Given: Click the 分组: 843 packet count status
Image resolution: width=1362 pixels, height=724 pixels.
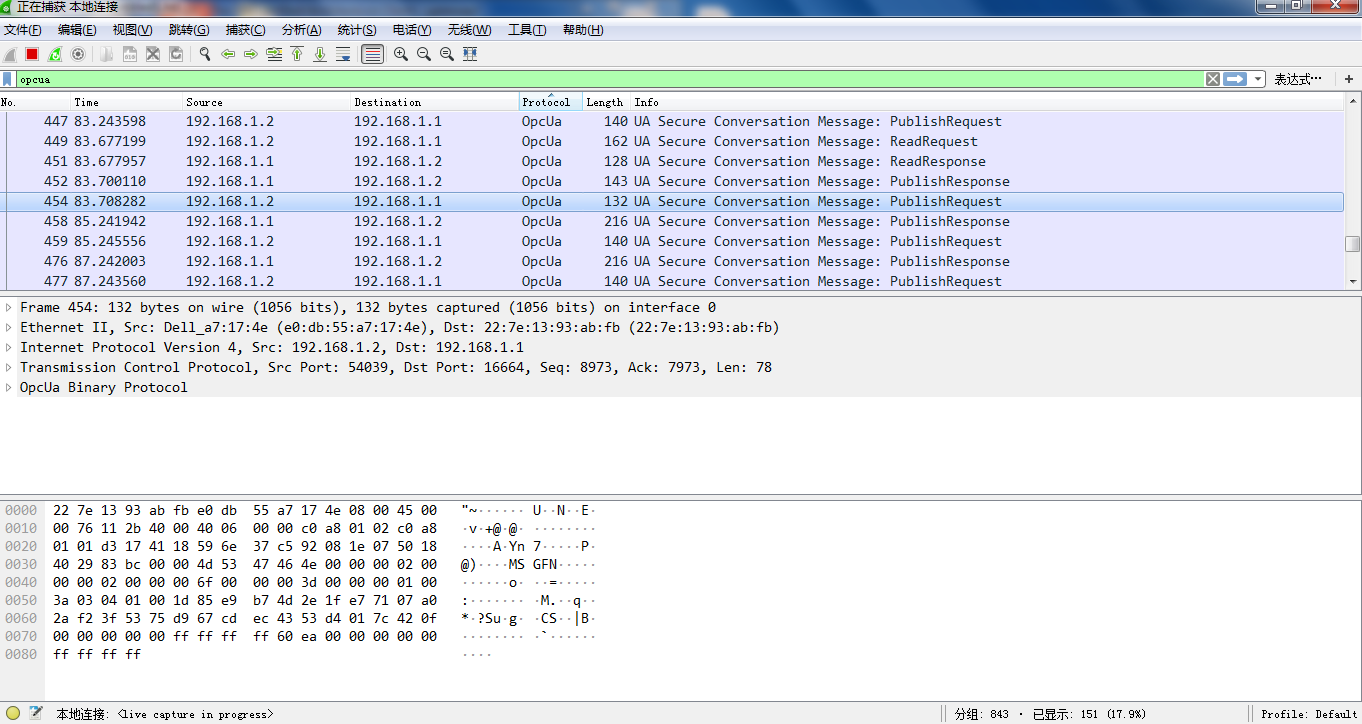Looking at the screenshot, I should 982,714.
